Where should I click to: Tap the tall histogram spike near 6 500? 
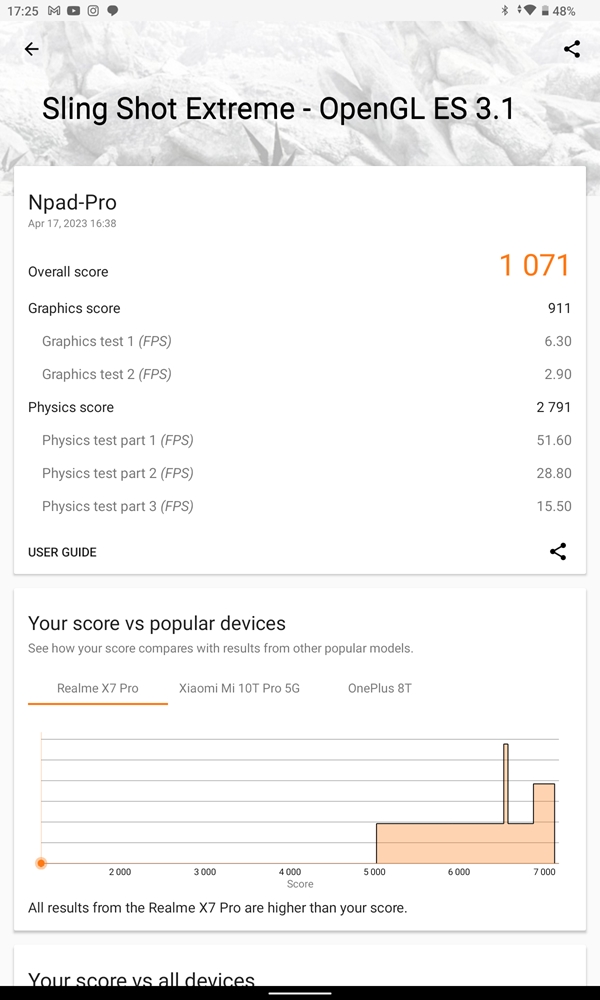[506, 783]
